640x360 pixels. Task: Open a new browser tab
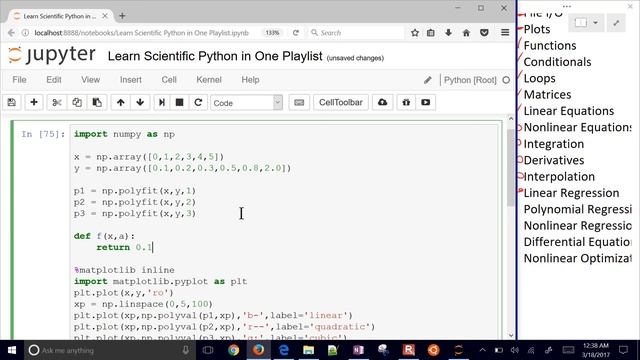tap(122, 16)
